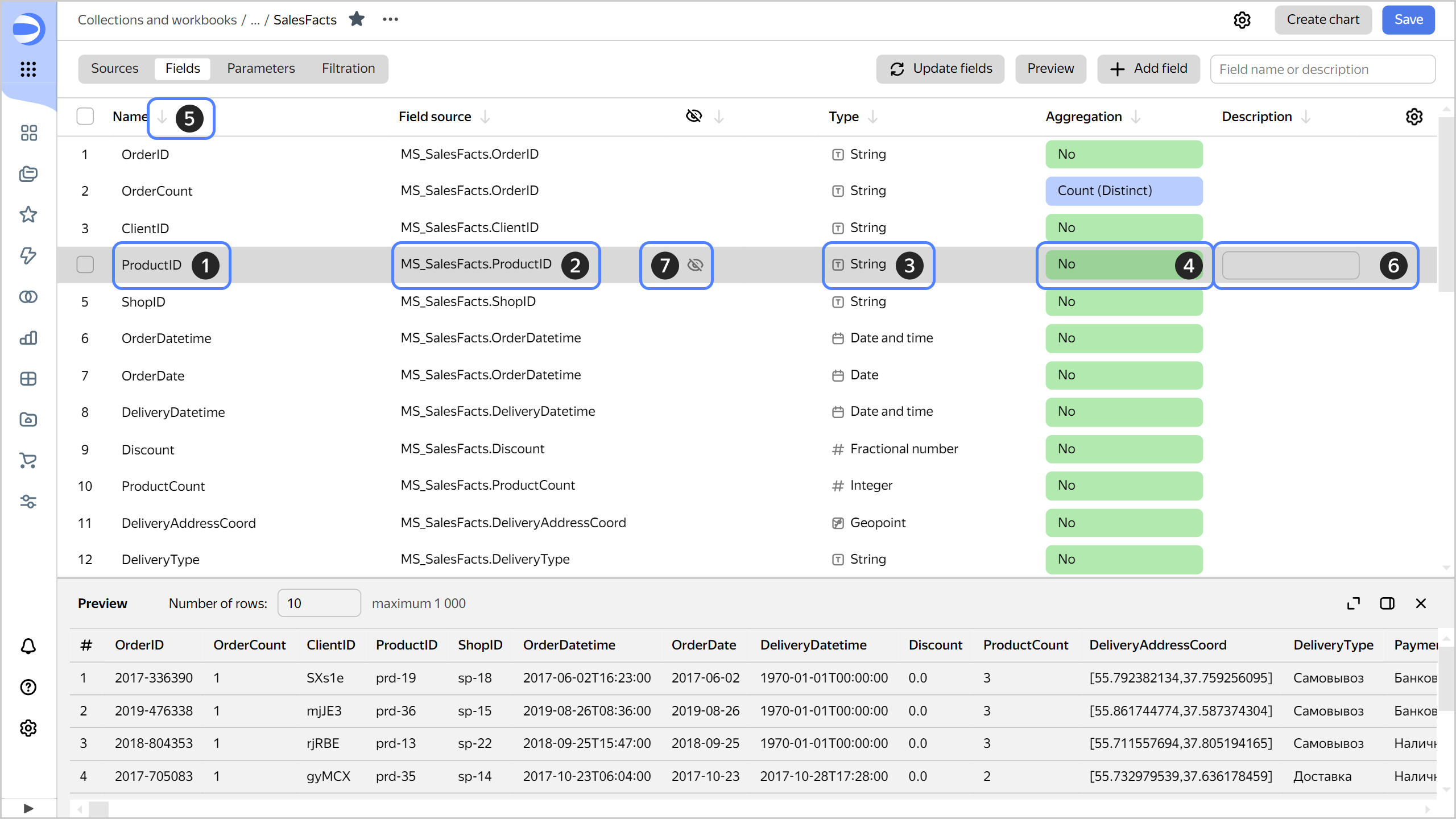Open the ProductID type dropdown
Image resolution: width=1456 pixels, height=819 pixels.
click(x=859, y=264)
